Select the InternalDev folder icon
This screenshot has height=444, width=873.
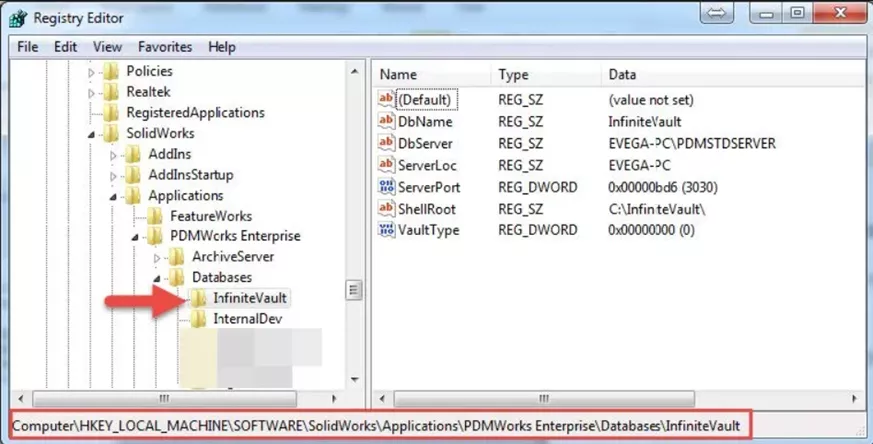pos(197,319)
